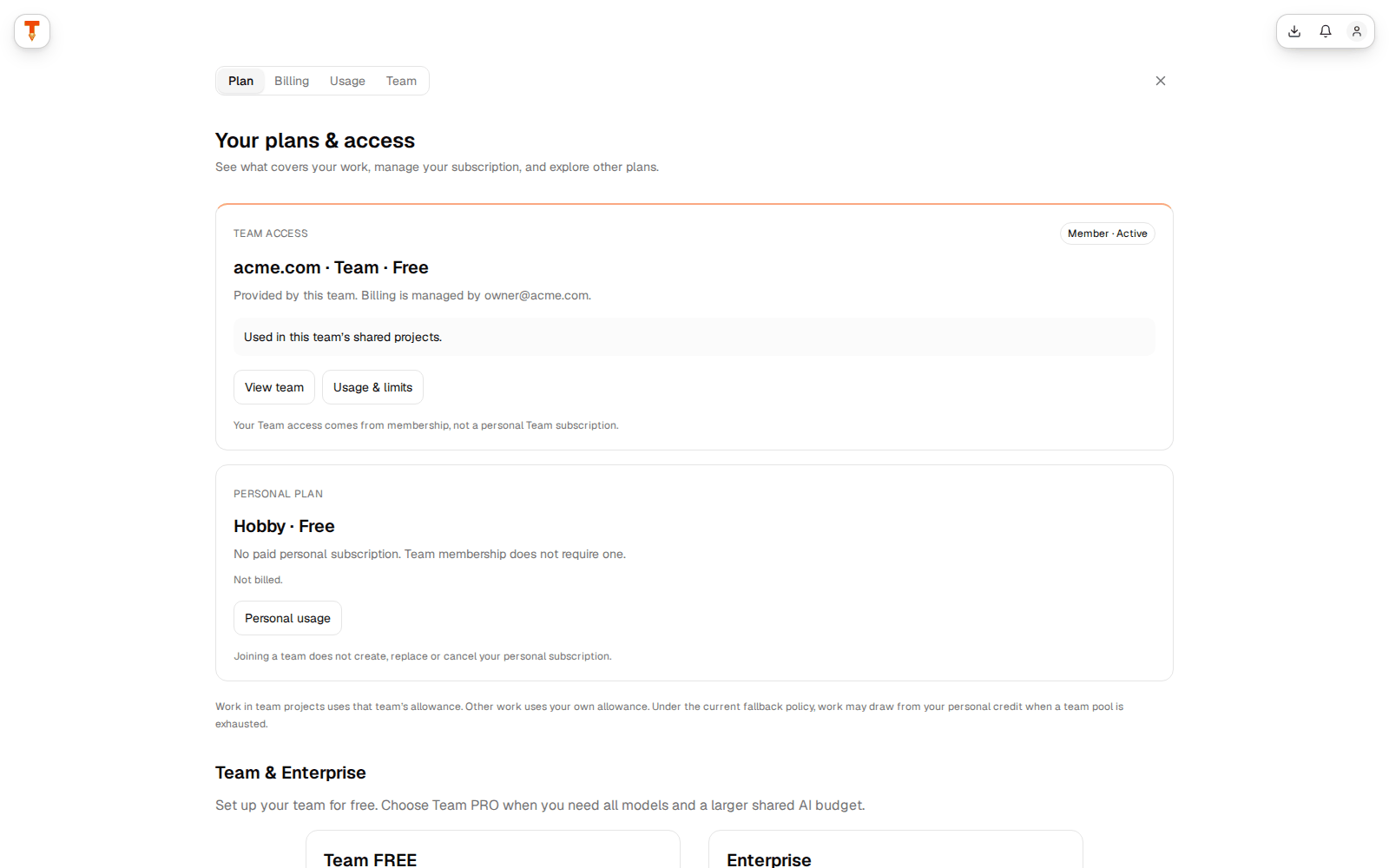Click the 'Set up your team for free' line
The height and width of the screenshot is (868, 1389).
pos(540,806)
